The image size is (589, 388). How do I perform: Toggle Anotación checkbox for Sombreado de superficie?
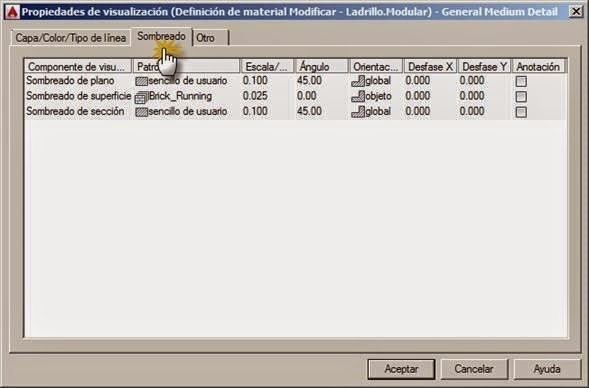[x=521, y=97]
